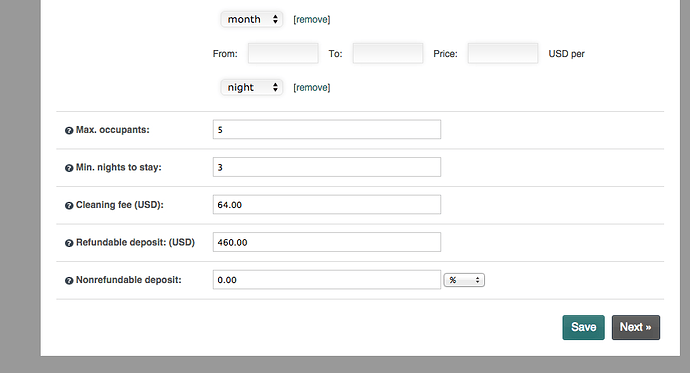Edit the Min. nights to stay field
Screen dimensions: 690x373
coord(327,167)
